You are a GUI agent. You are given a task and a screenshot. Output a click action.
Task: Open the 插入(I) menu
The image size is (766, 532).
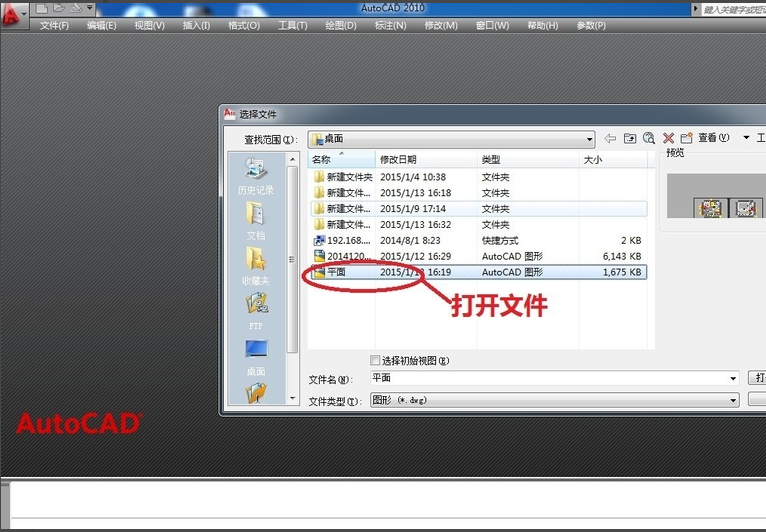196,25
